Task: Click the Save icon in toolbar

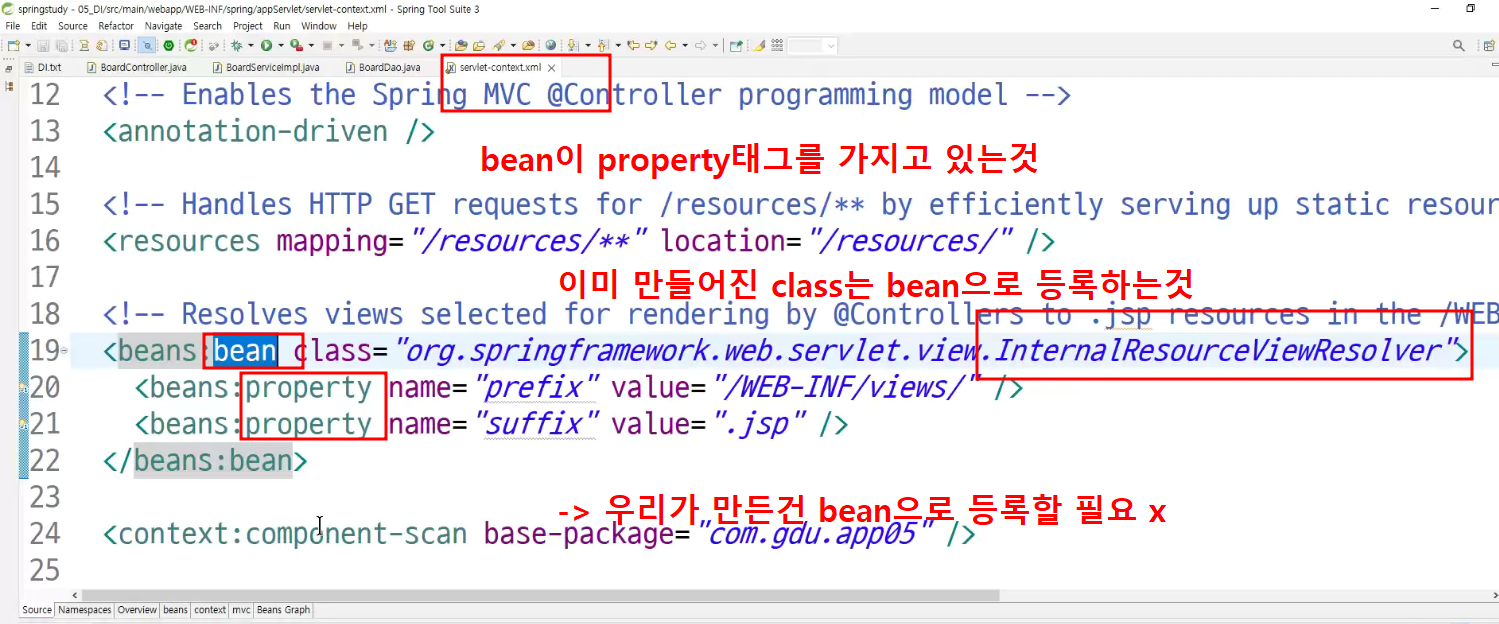Action: [43, 45]
